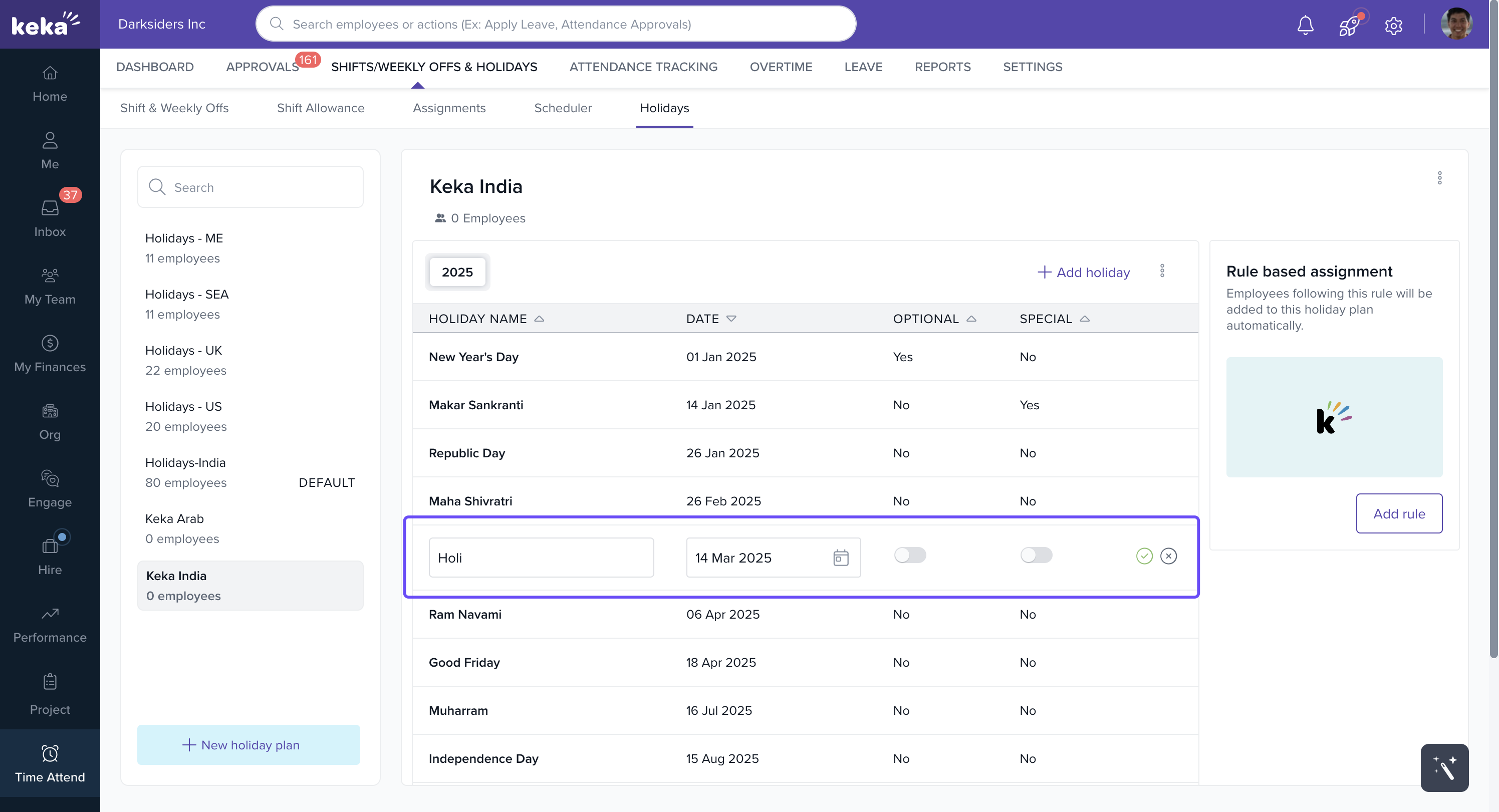Click the Add rule button

tap(1399, 513)
